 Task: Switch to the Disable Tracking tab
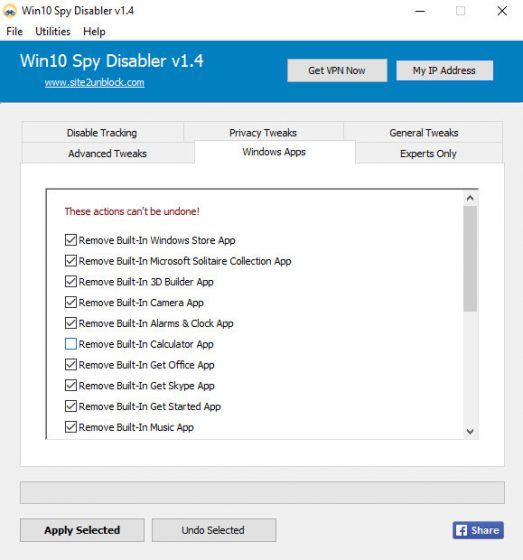(102, 133)
